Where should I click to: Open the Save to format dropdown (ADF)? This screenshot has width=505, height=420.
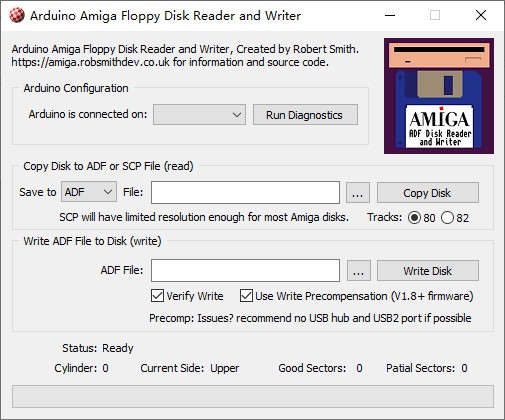click(x=89, y=192)
